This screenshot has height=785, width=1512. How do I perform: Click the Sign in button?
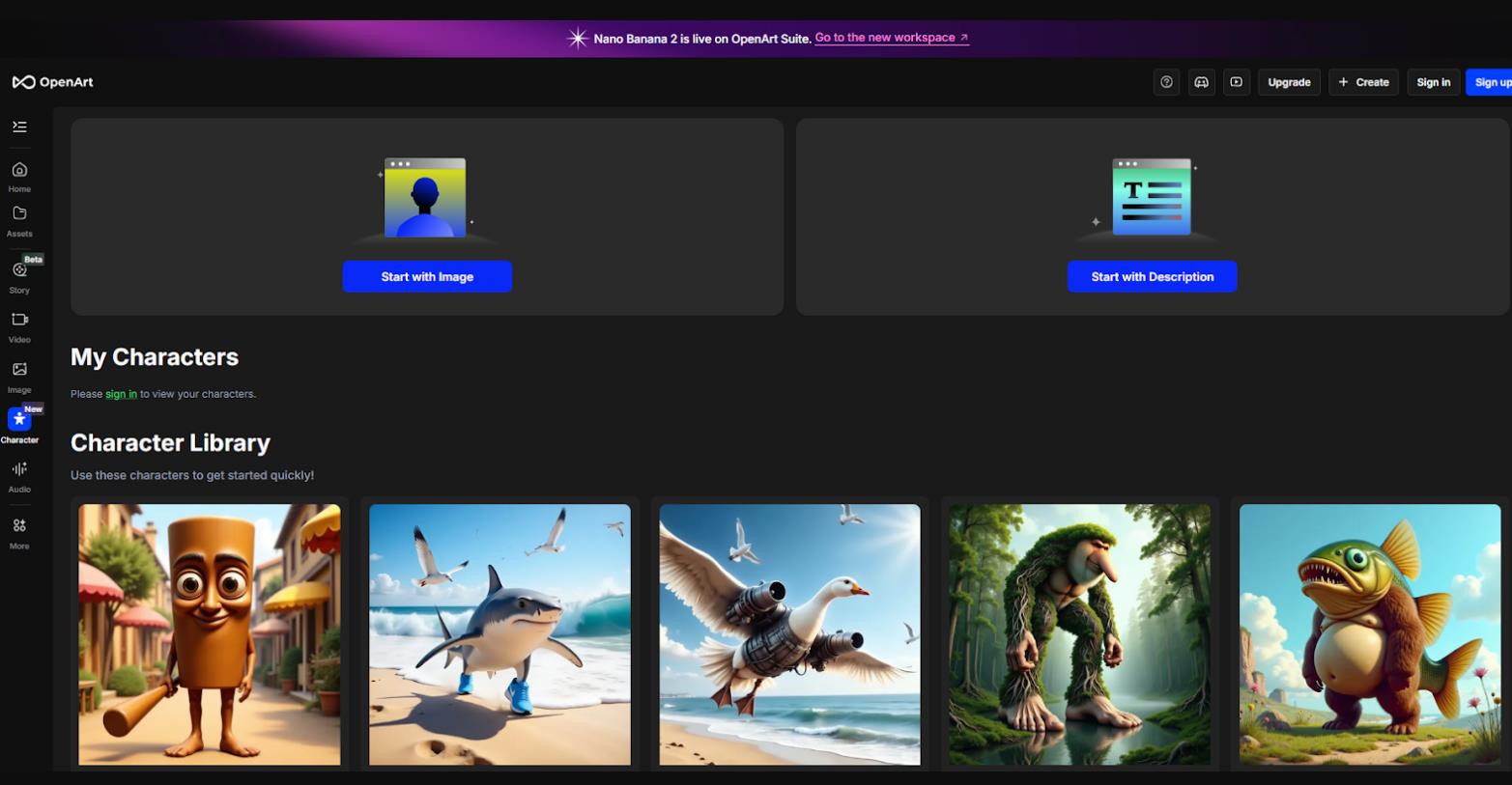1434,82
